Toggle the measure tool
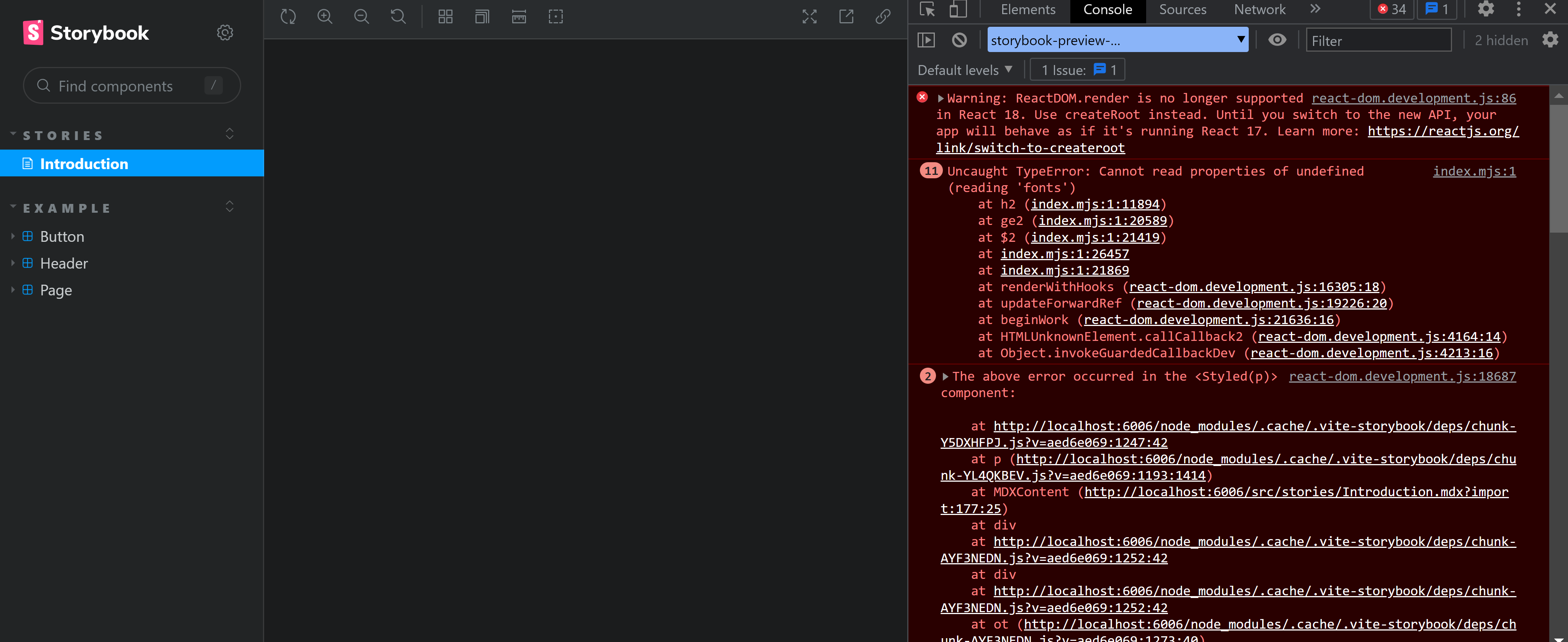 coord(519,16)
